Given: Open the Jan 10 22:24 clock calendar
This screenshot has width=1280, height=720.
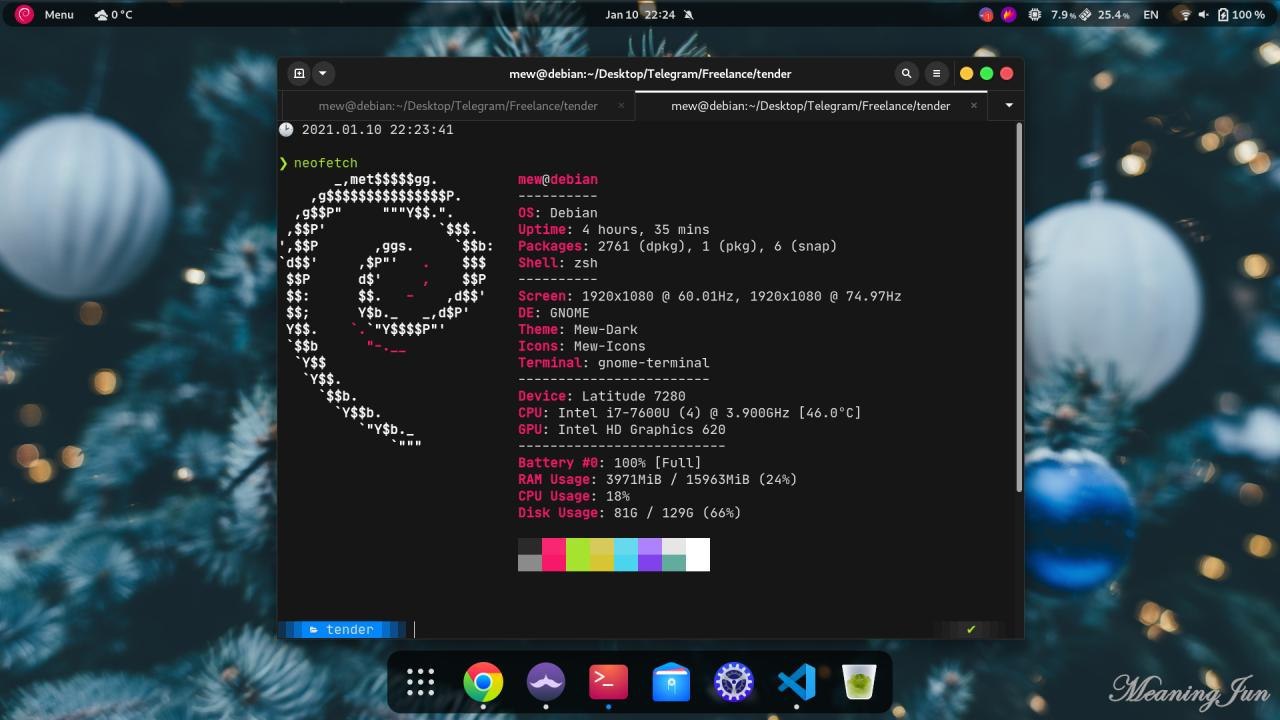Looking at the screenshot, I should pyautogui.click(x=640, y=15).
